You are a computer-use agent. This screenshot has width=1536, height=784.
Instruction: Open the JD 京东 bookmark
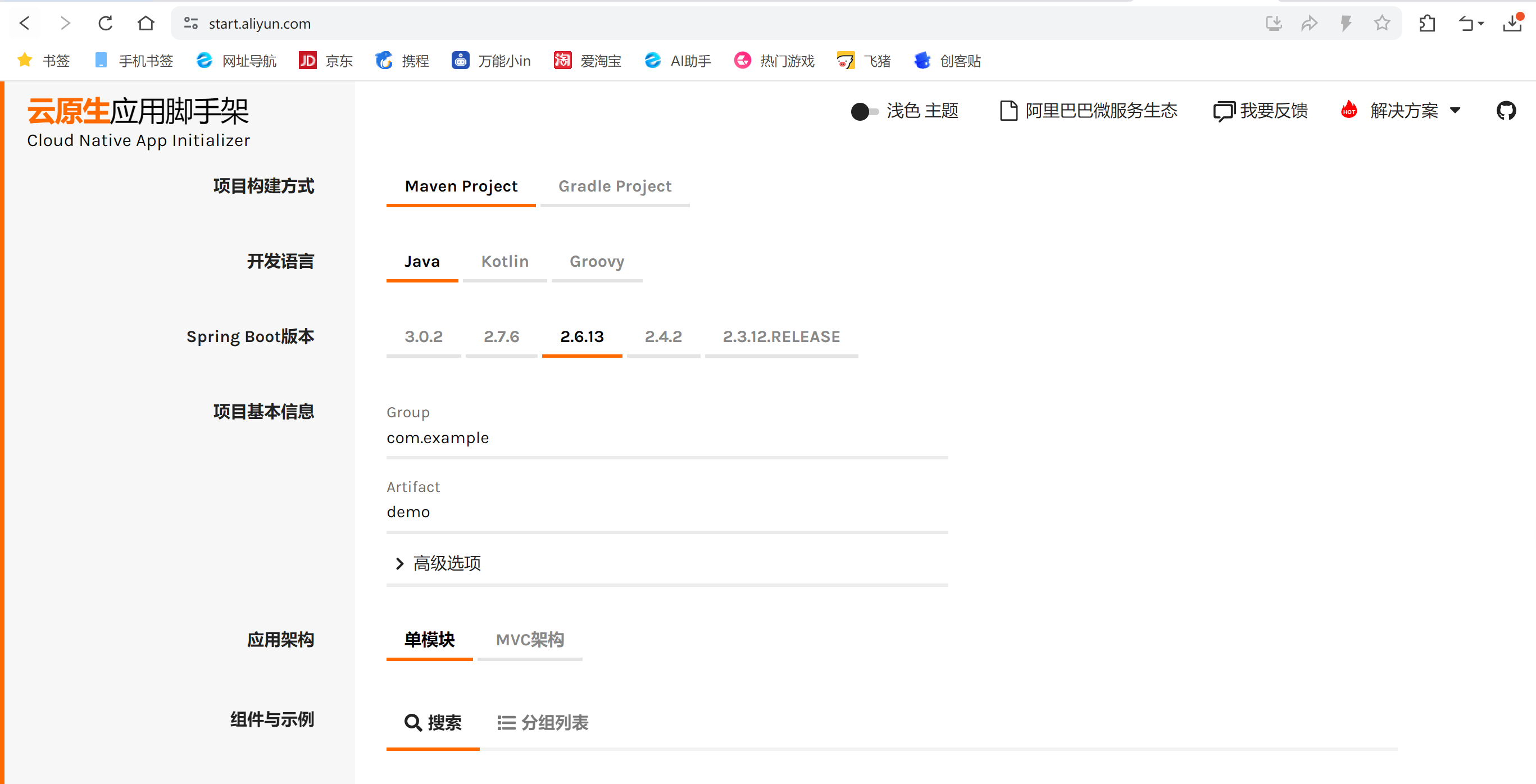[325, 61]
